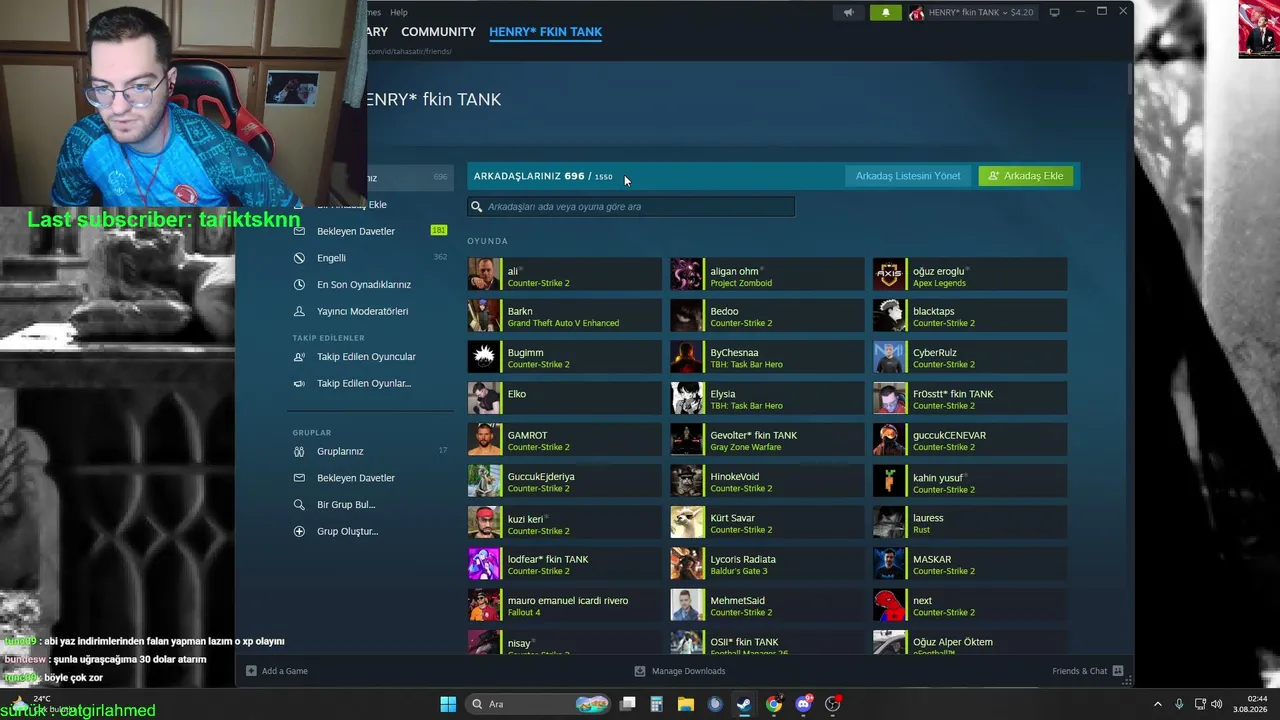This screenshot has height=720, width=1280.
Task: Click the person icon for Yayıncı Moderatörleri
Action: (299, 311)
